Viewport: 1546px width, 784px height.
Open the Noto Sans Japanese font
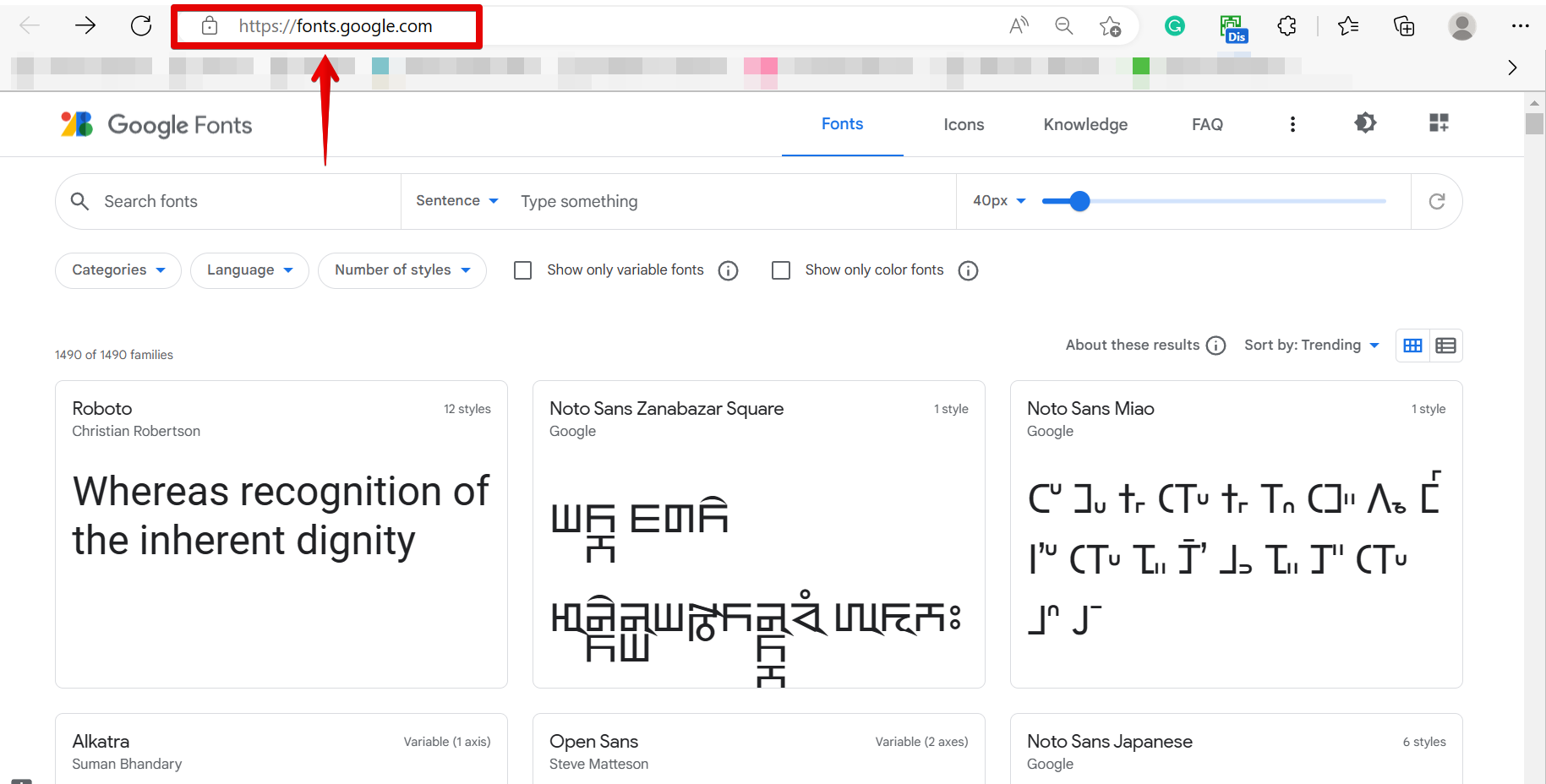[1110, 742]
